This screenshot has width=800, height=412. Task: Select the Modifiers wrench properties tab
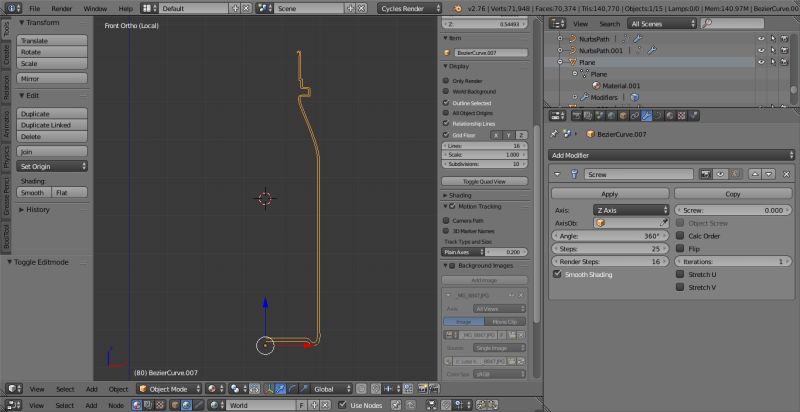[646, 116]
